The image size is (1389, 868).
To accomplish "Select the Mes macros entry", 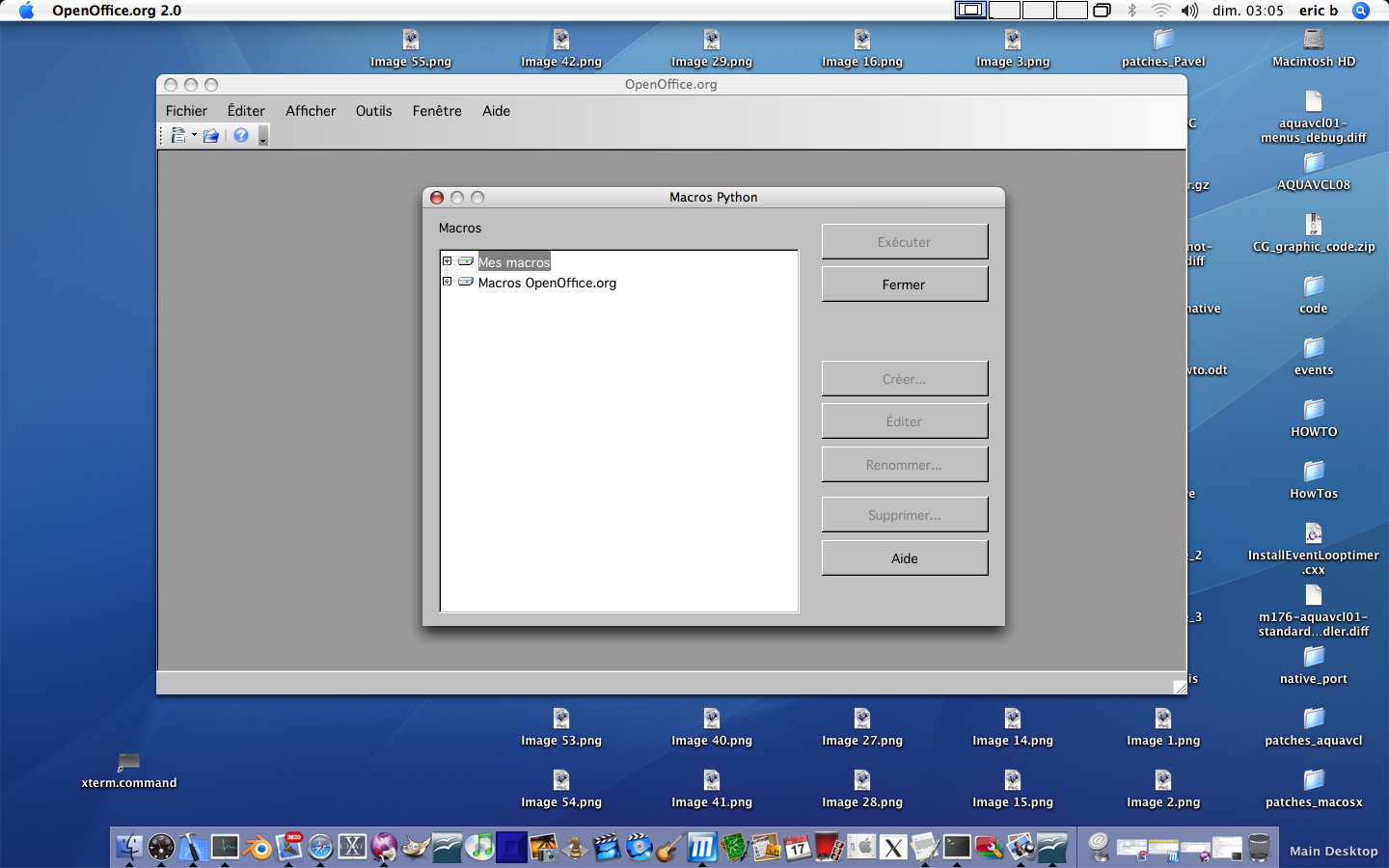I will [514, 262].
